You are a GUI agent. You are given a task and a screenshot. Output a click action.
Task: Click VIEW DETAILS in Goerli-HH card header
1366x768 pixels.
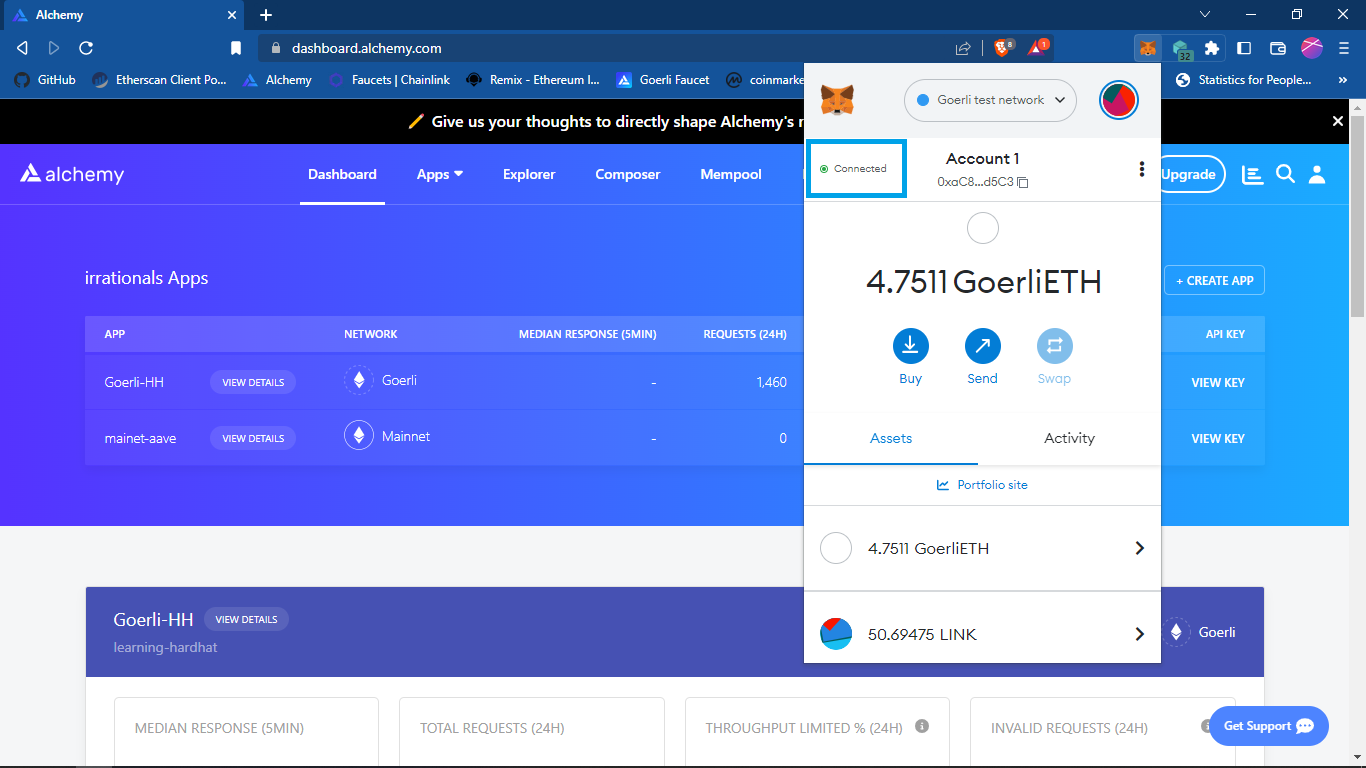246,619
